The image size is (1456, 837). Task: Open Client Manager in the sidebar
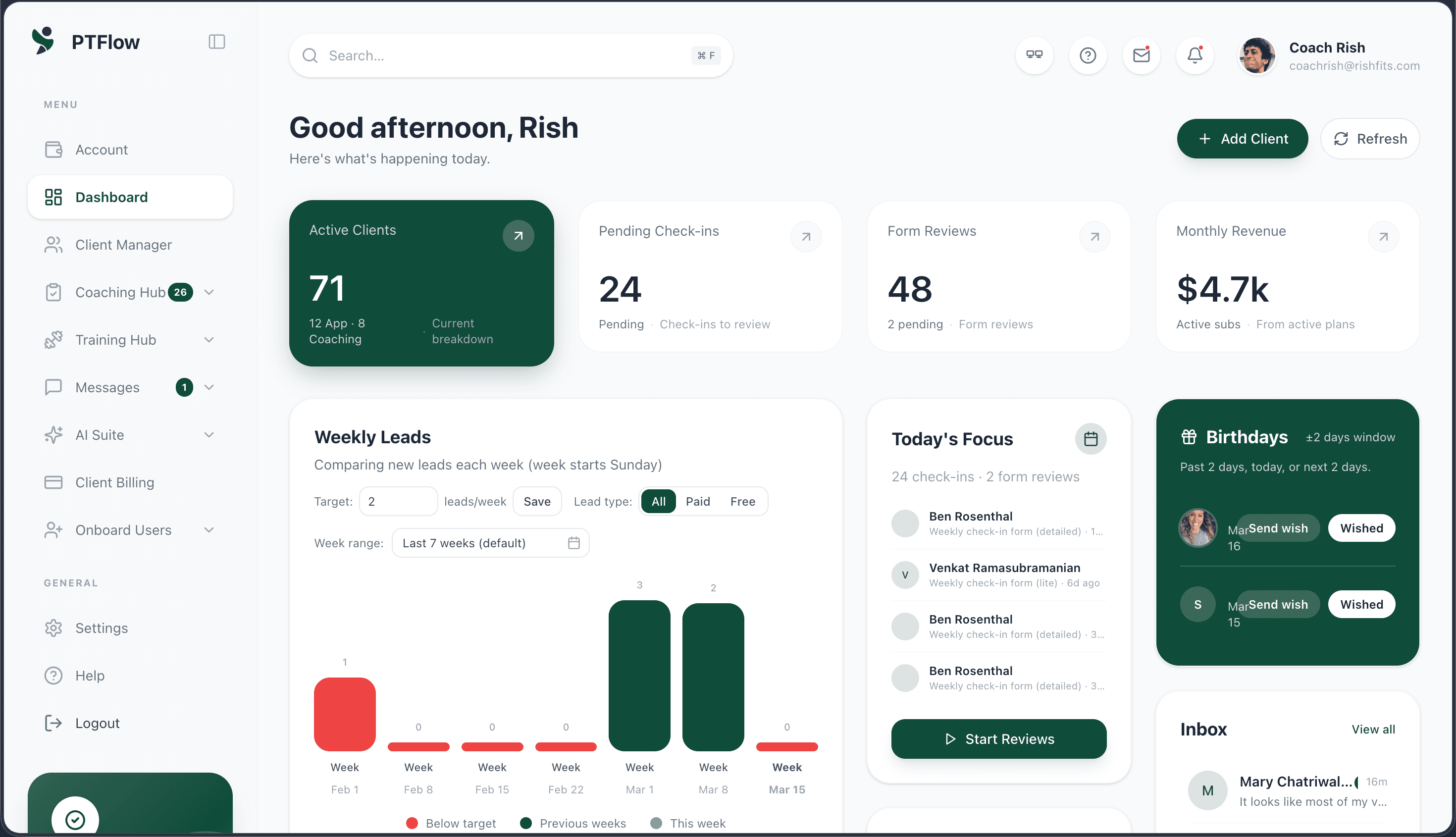[130, 245]
